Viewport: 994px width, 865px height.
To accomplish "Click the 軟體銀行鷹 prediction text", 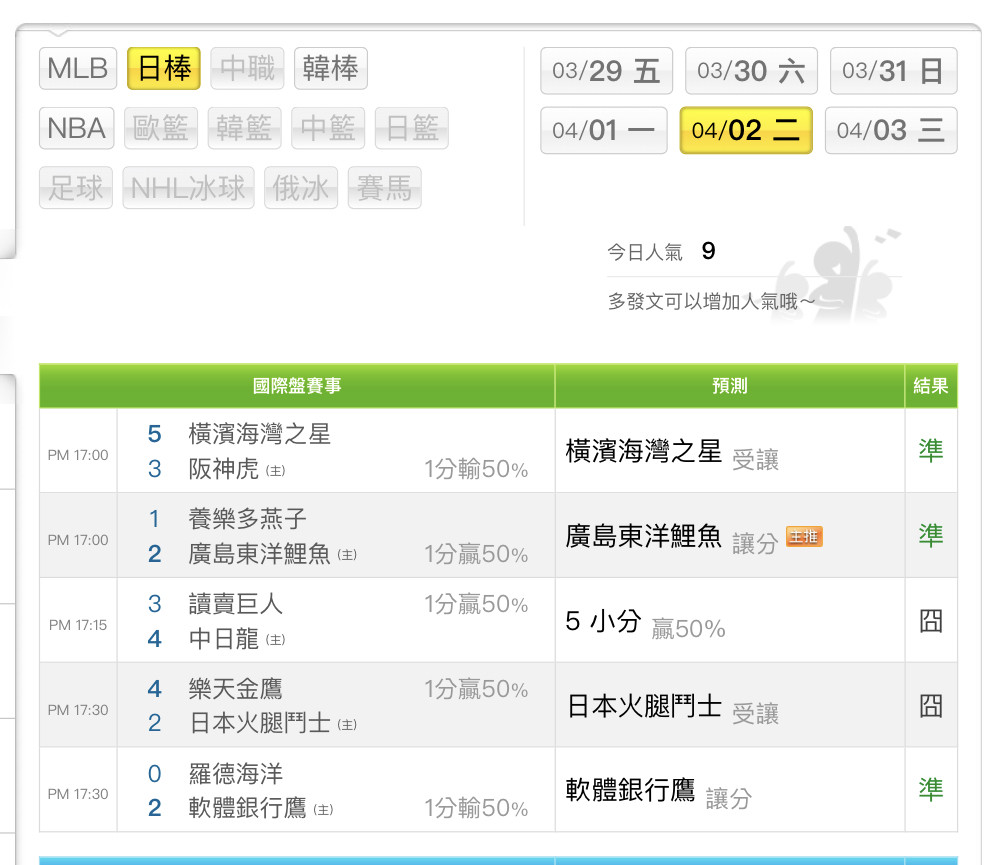I will pyautogui.click(x=630, y=791).
